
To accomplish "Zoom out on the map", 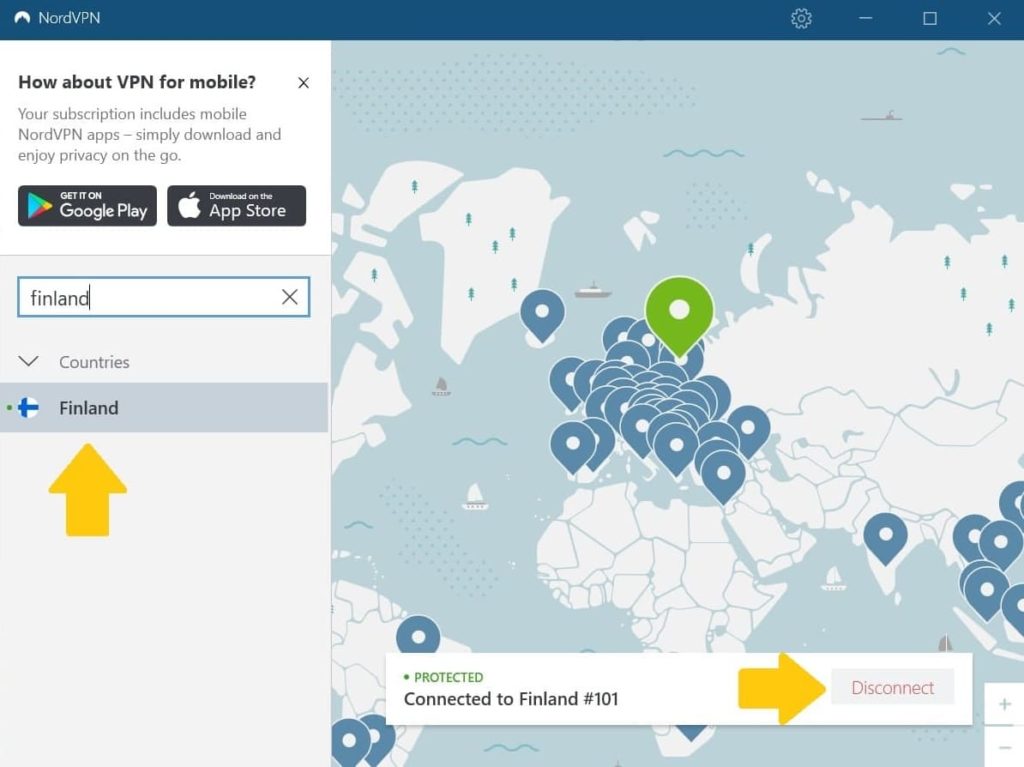I will (1004, 747).
